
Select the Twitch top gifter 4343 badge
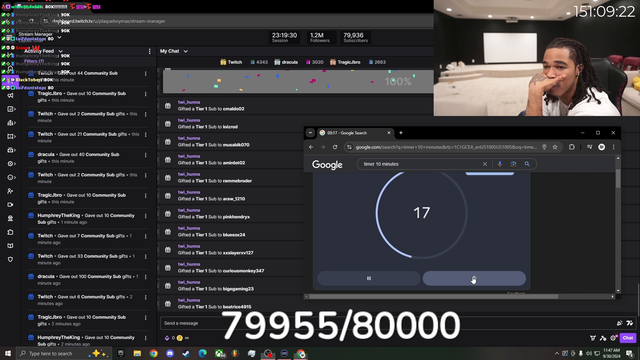[x=259, y=62]
